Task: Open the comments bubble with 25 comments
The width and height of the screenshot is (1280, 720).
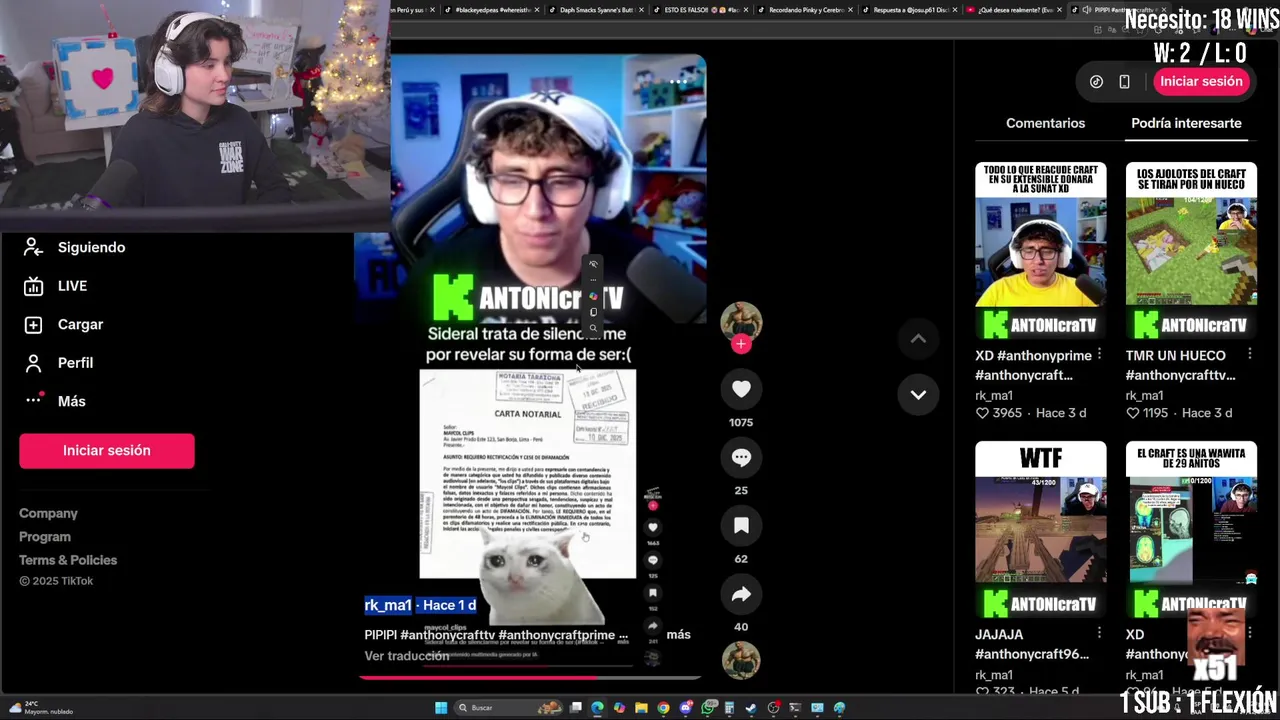Action: pyautogui.click(x=741, y=457)
